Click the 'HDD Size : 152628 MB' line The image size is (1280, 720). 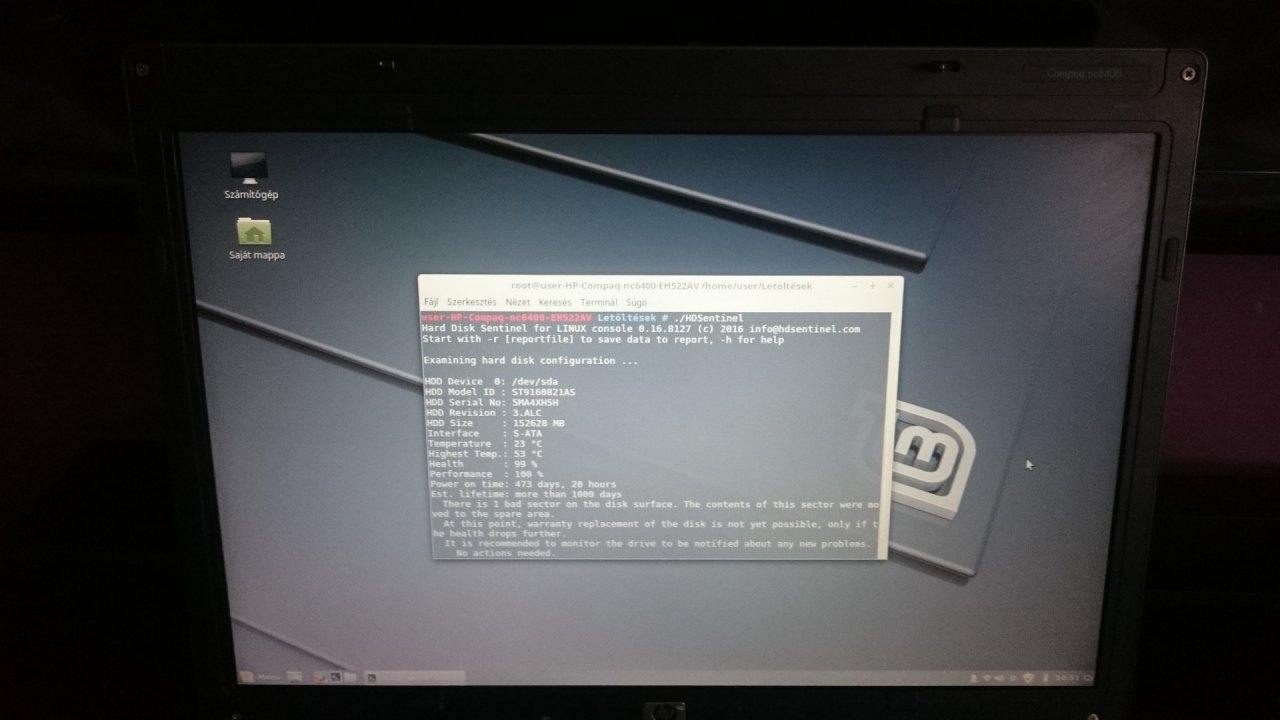(x=495, y=423)
